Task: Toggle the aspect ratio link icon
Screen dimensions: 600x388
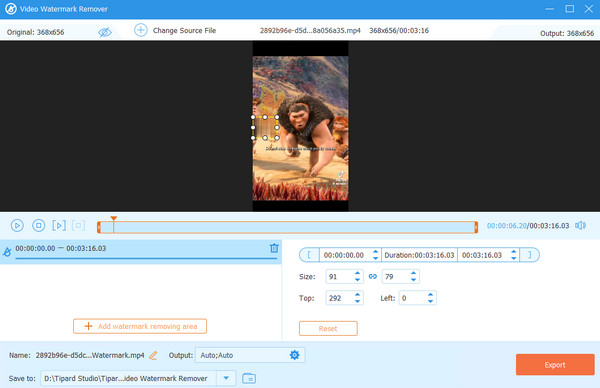Action: (x=373, y=276)
